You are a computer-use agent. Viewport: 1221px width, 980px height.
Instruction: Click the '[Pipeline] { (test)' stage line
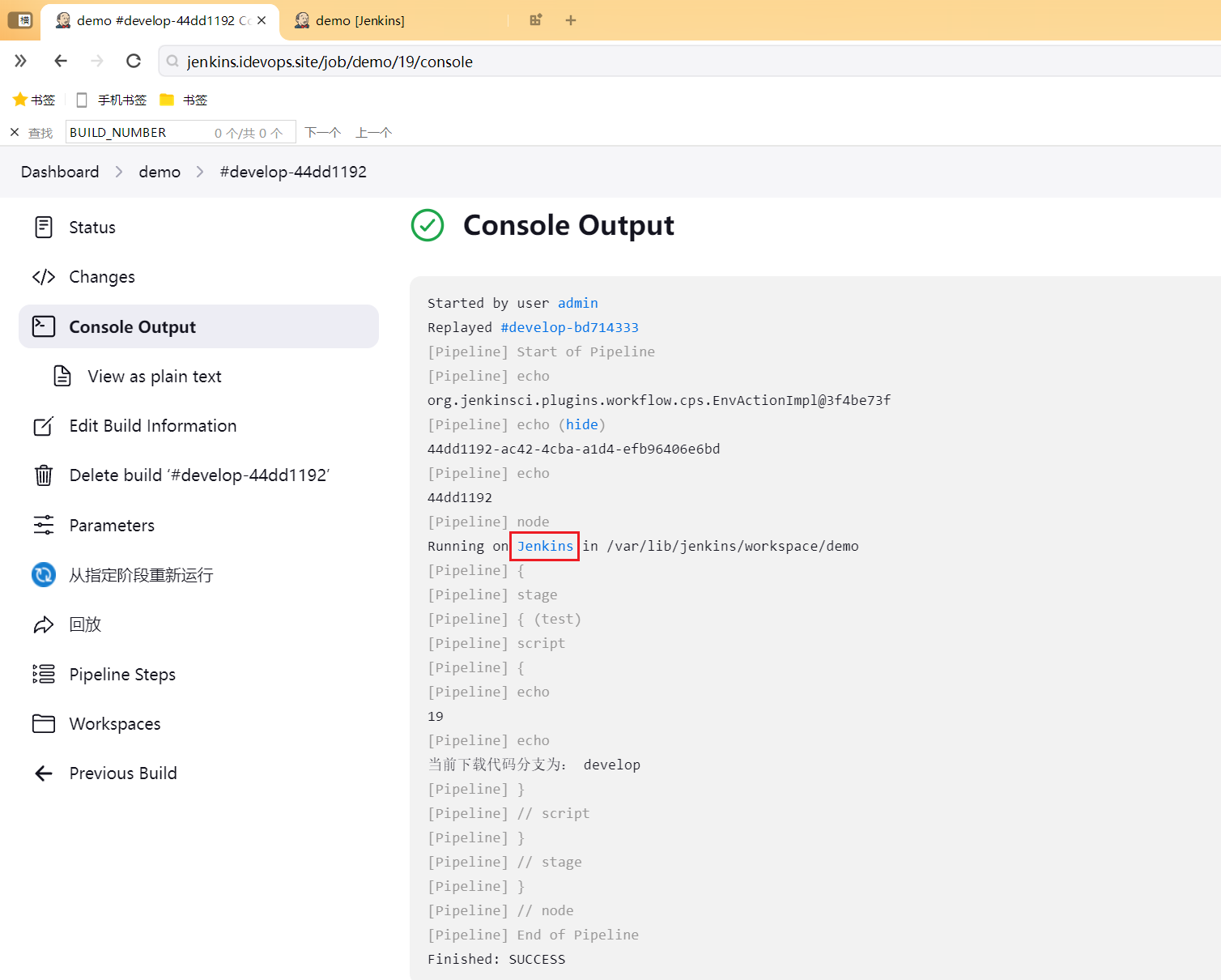click(x=504, y=619)
